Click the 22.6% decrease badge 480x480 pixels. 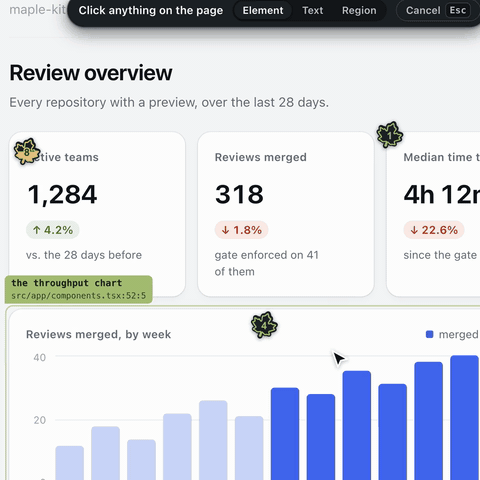click(x=434, y=230)
